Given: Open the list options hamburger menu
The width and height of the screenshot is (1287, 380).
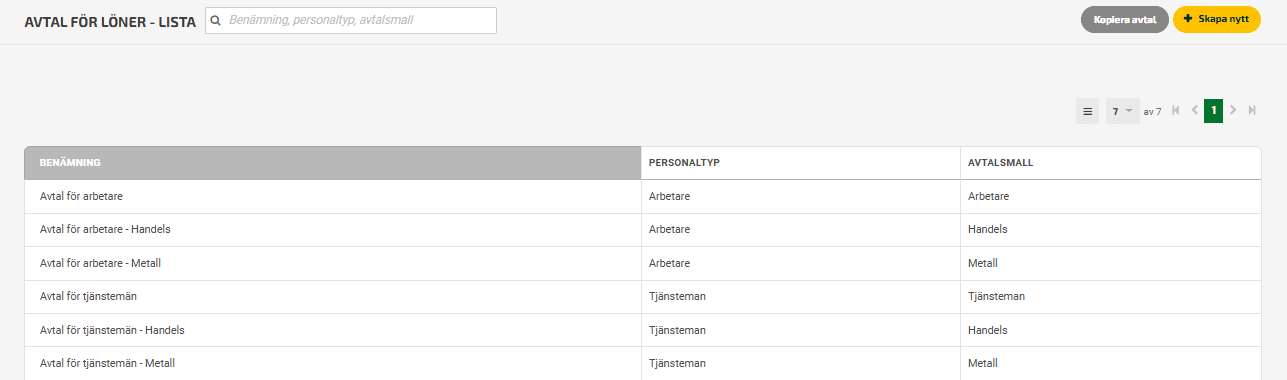Looking at the screenshot, I should point(1087,111).
